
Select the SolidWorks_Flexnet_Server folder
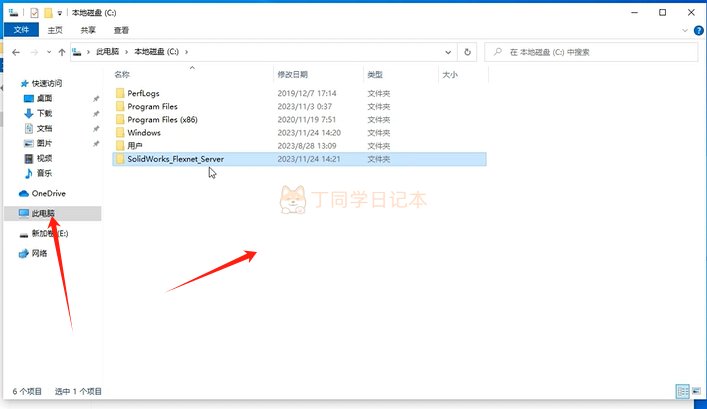[x=299, y=159]
